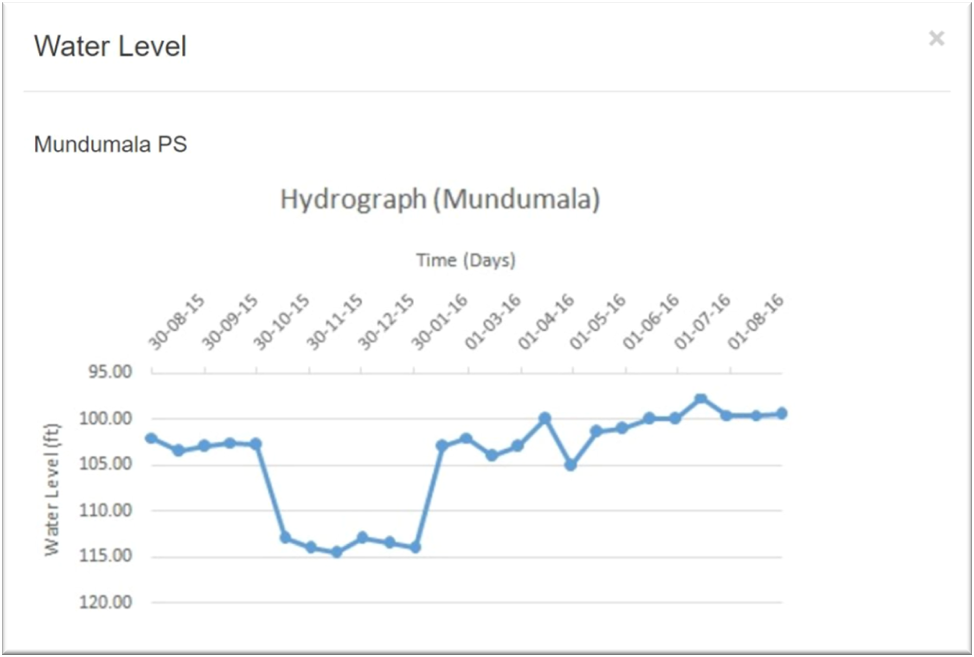Click the data point at 30-01-16
This screenshot has width=974, height=657.
coord(440,443)
